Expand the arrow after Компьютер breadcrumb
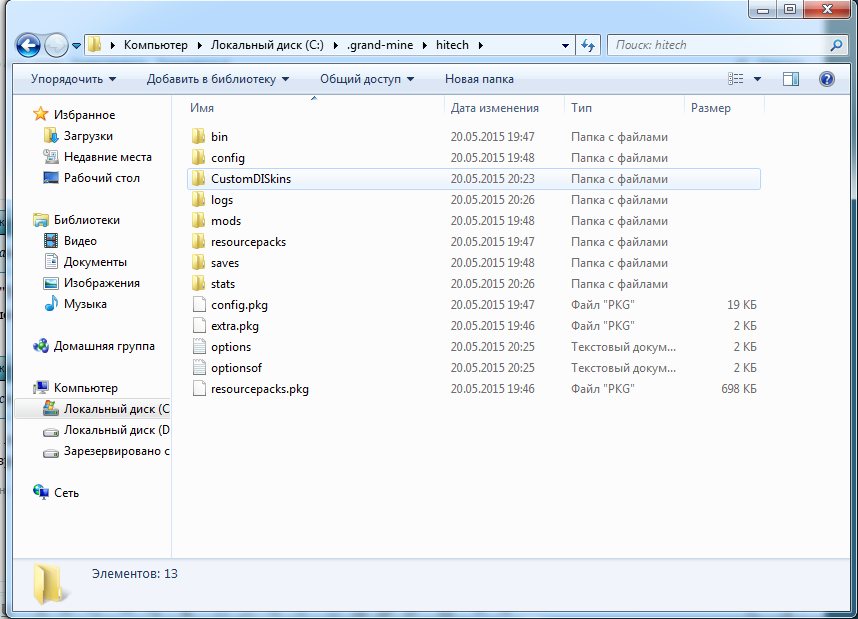This screenshot has height=619, width=858. 199,45
